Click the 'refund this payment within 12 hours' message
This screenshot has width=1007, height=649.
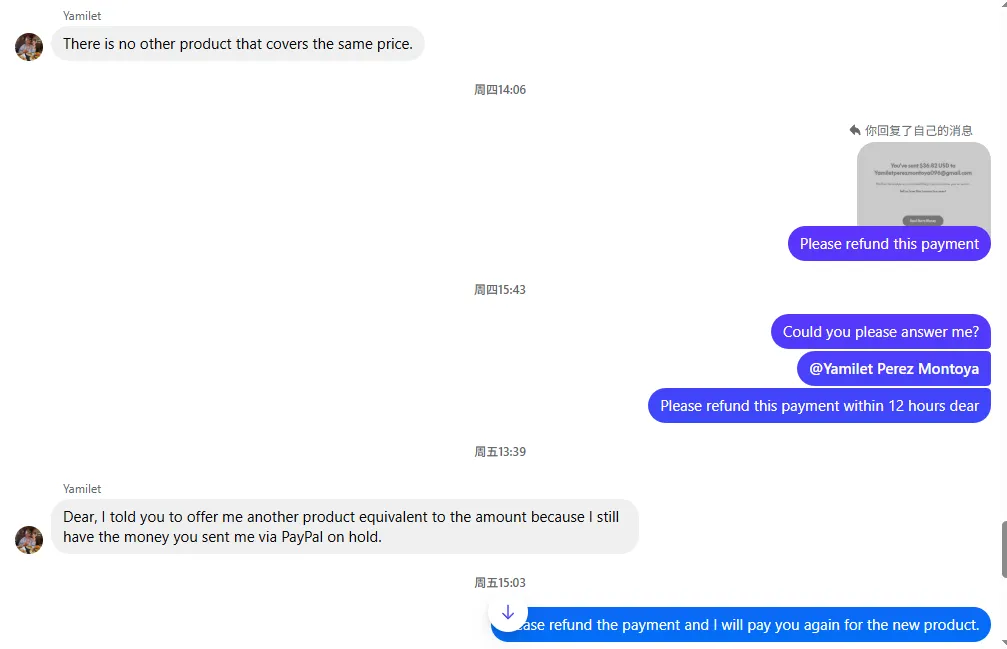click(x=819, y=406)
